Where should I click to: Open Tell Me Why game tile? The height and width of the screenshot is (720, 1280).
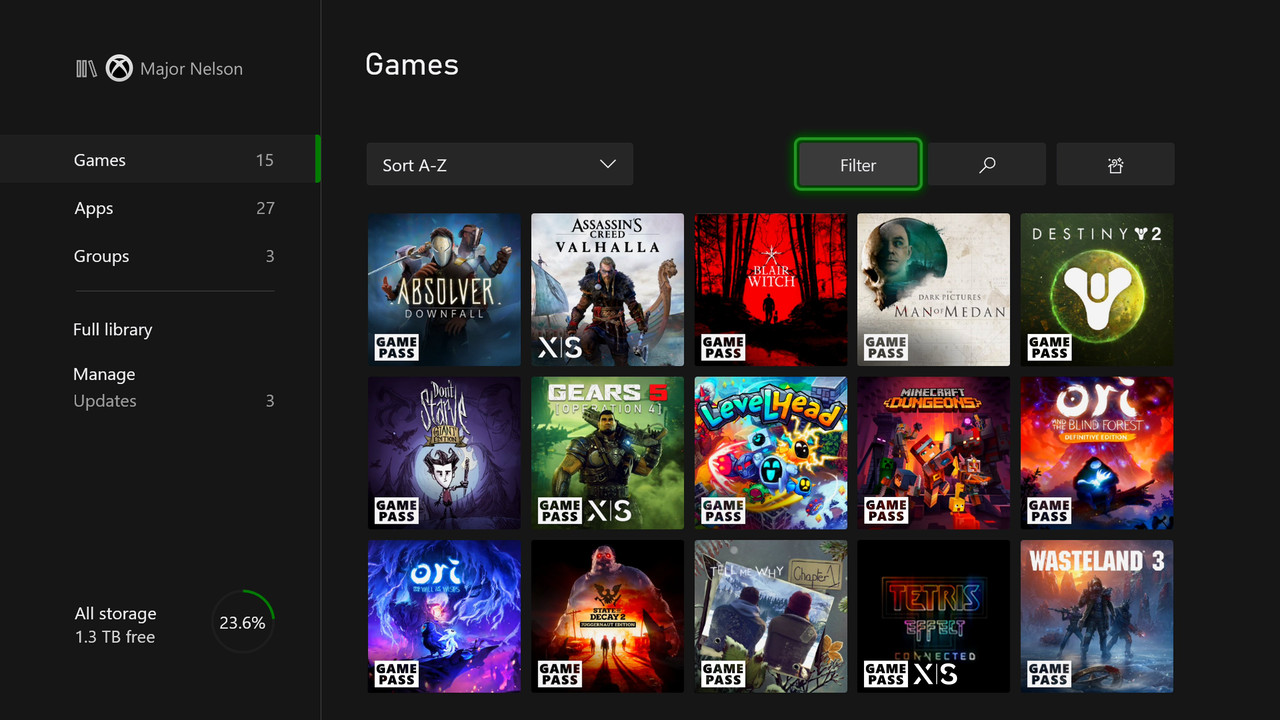pos(771,616)
